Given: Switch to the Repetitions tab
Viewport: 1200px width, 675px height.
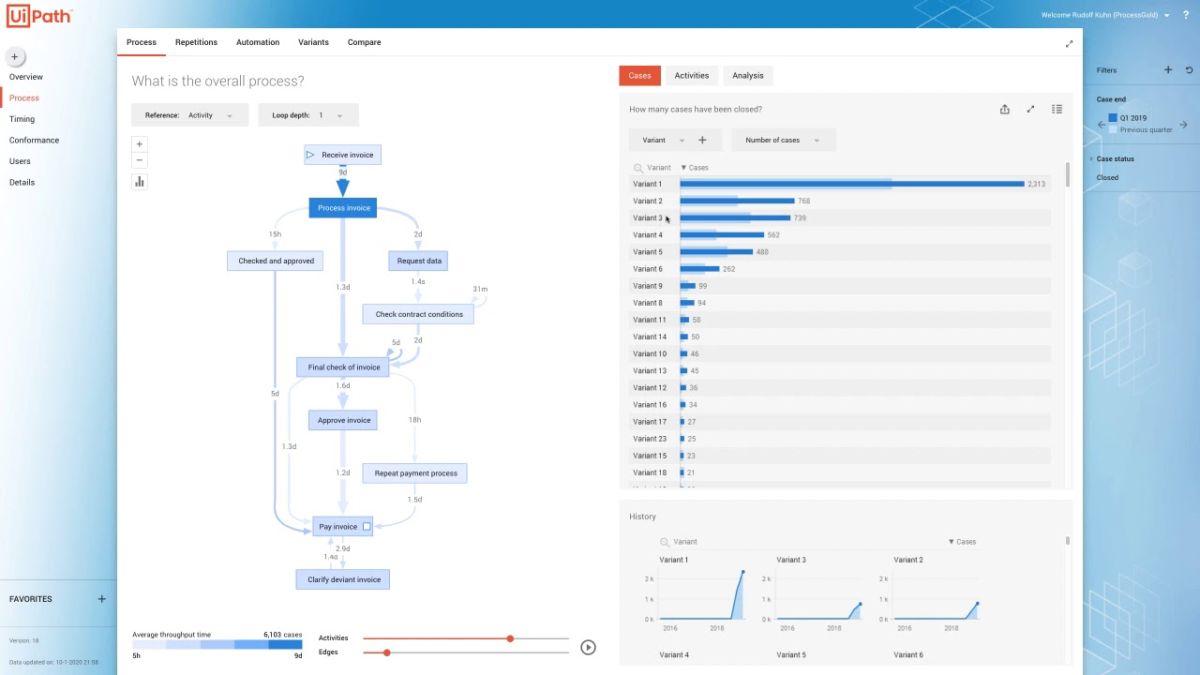Looking at the screenshot, I should pyautogui.click(x=196, y=42).
